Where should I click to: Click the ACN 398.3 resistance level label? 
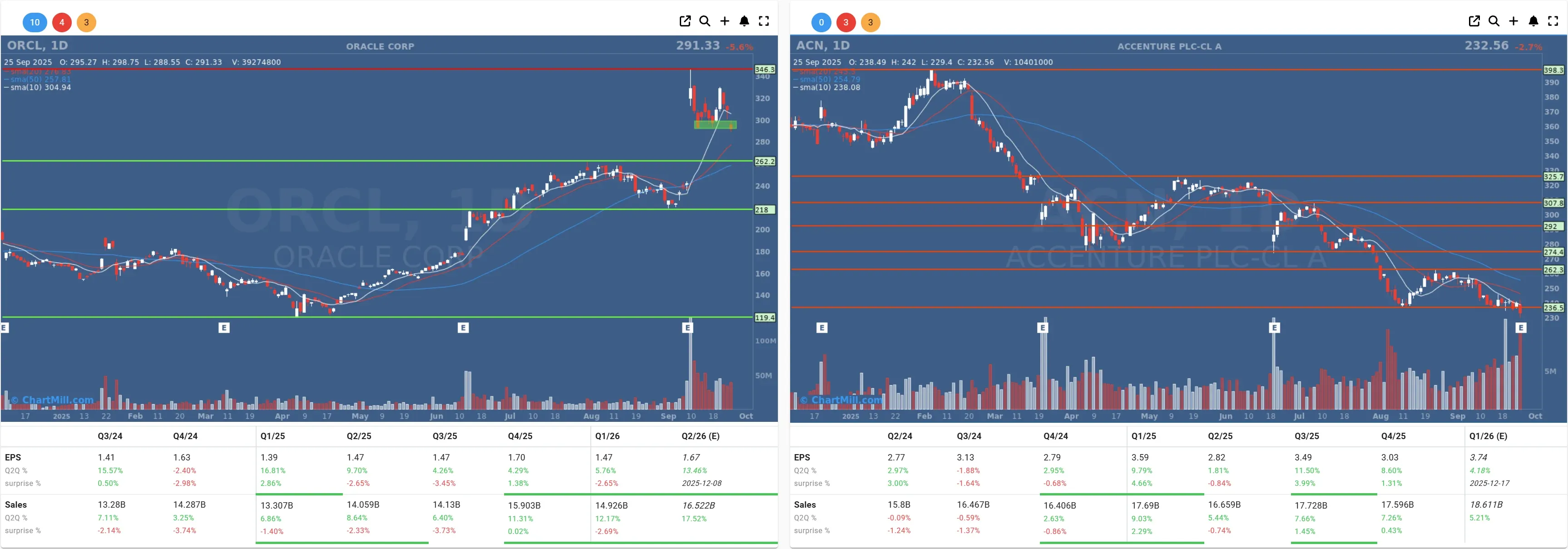(1553, 70)
